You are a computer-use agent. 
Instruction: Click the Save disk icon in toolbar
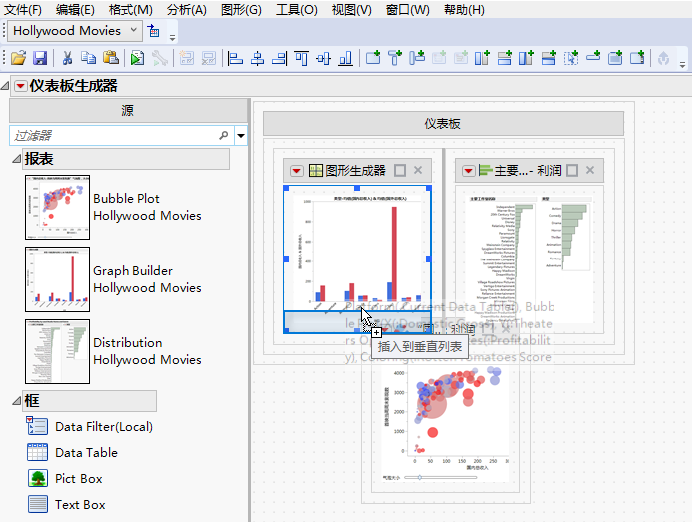pos(40,59)
